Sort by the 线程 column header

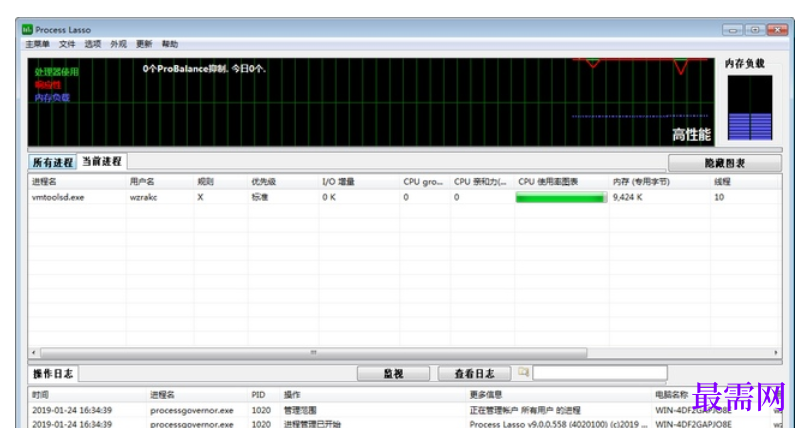point(745,181)
